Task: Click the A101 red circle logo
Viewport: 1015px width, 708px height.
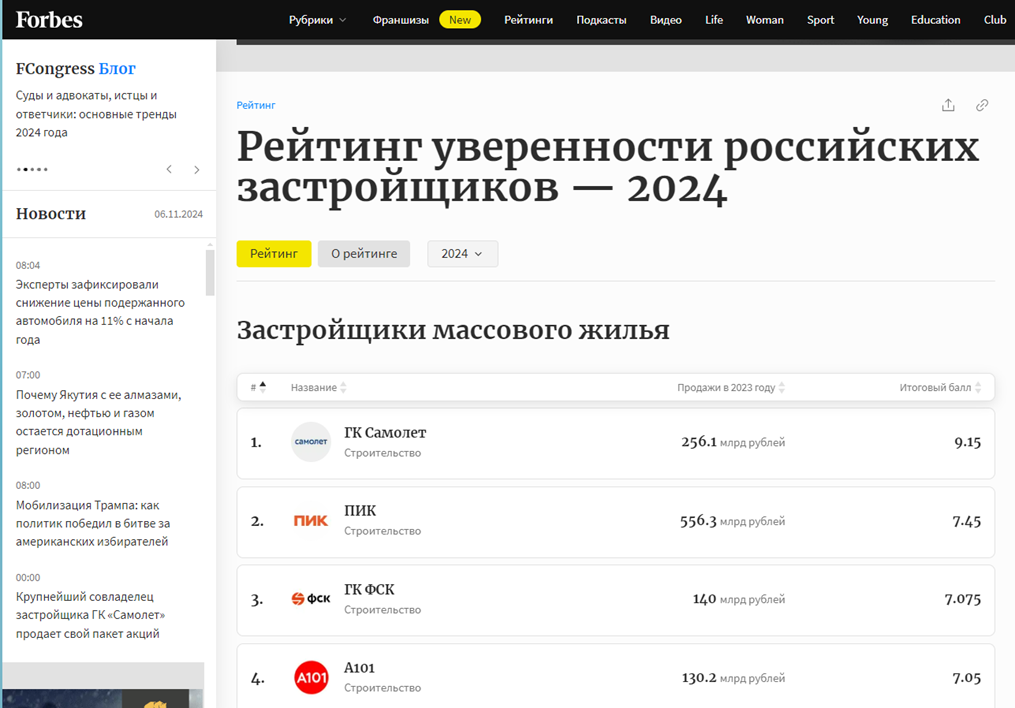Action: click(311, 678)
